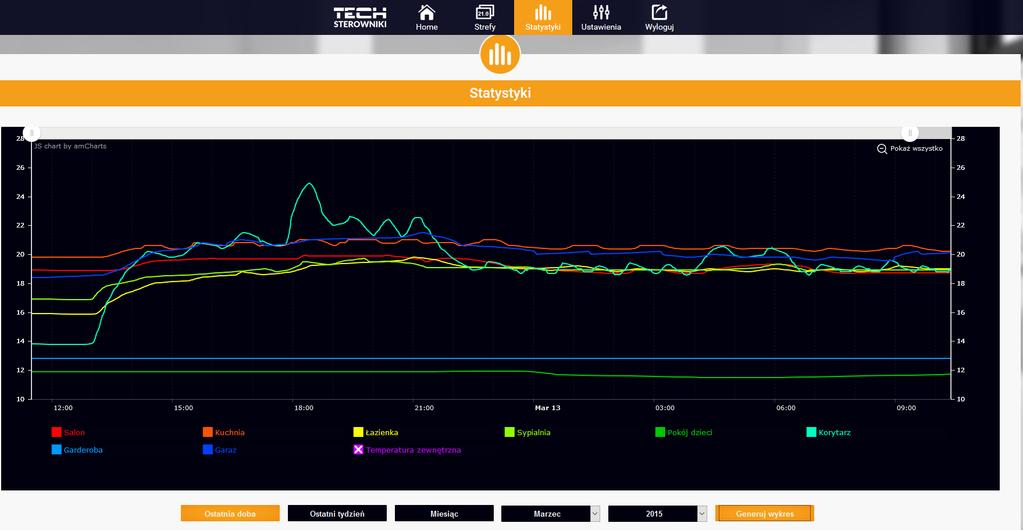
Task: Toggle the Salon series red legend marker
Action: point(56,432)
